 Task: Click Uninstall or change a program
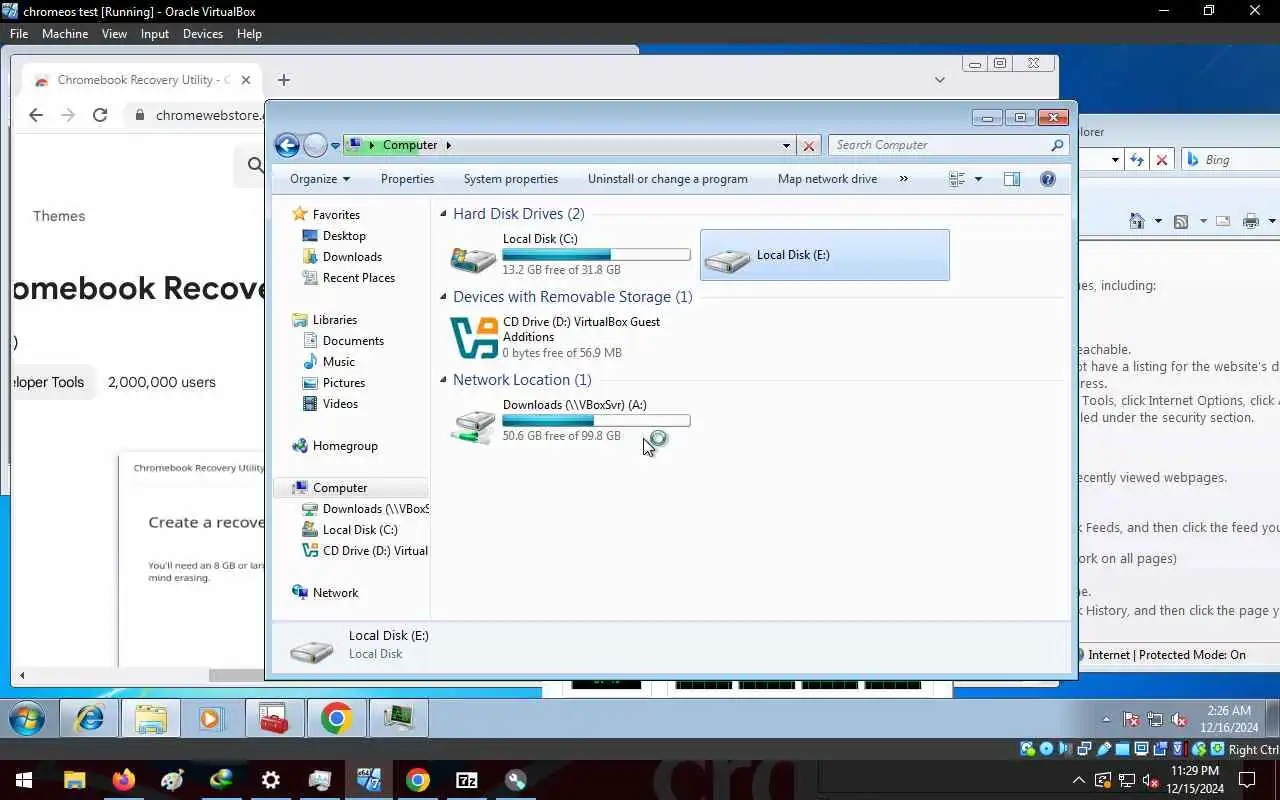(x=668, y=179)
